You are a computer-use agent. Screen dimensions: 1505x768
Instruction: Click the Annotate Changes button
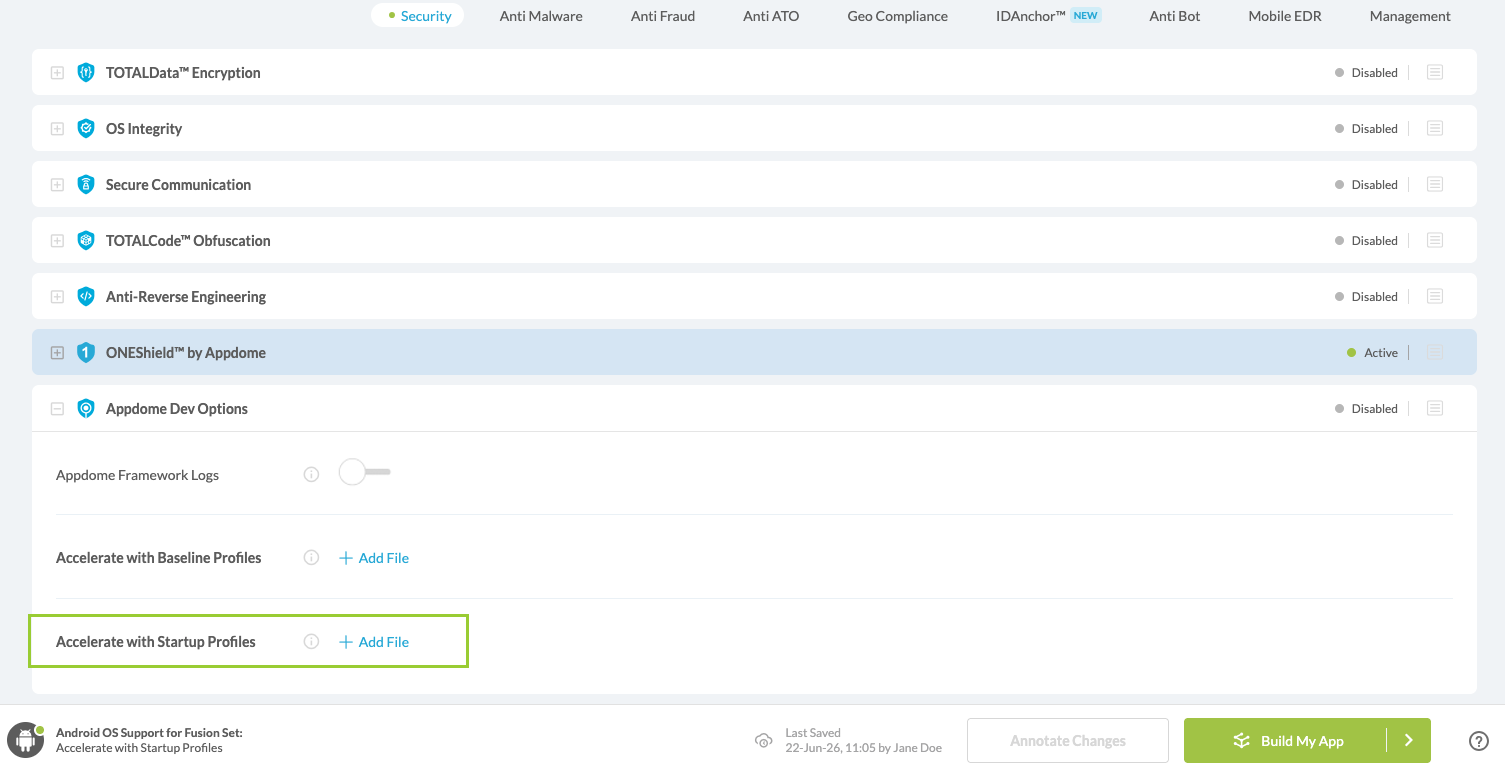coord(1068,741)
